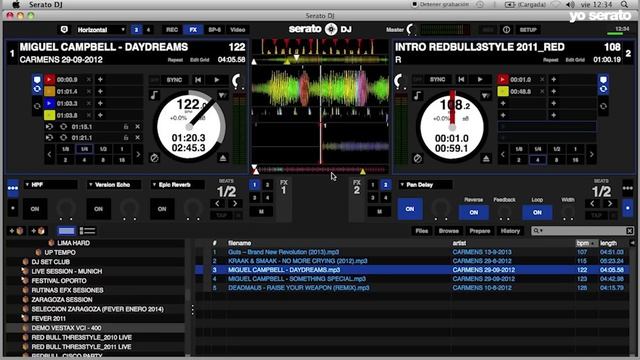Click deck 1 red cue point at 00:00.9
Image resolution: width=640 pixels, height=360 pixels.
[49, 80]
